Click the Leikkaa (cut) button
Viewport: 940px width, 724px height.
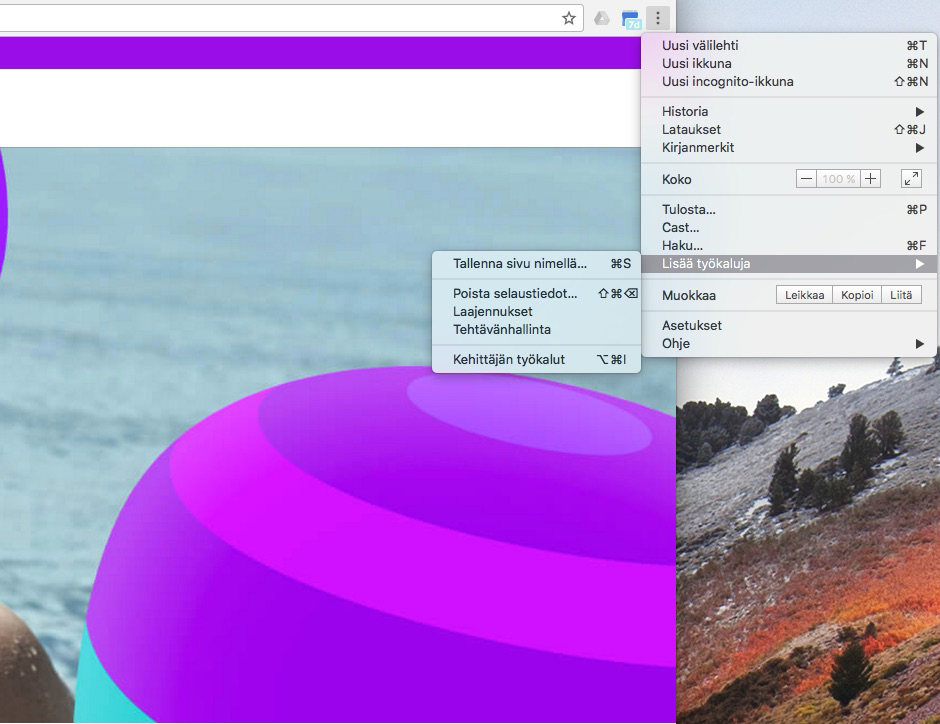point(805,295)
